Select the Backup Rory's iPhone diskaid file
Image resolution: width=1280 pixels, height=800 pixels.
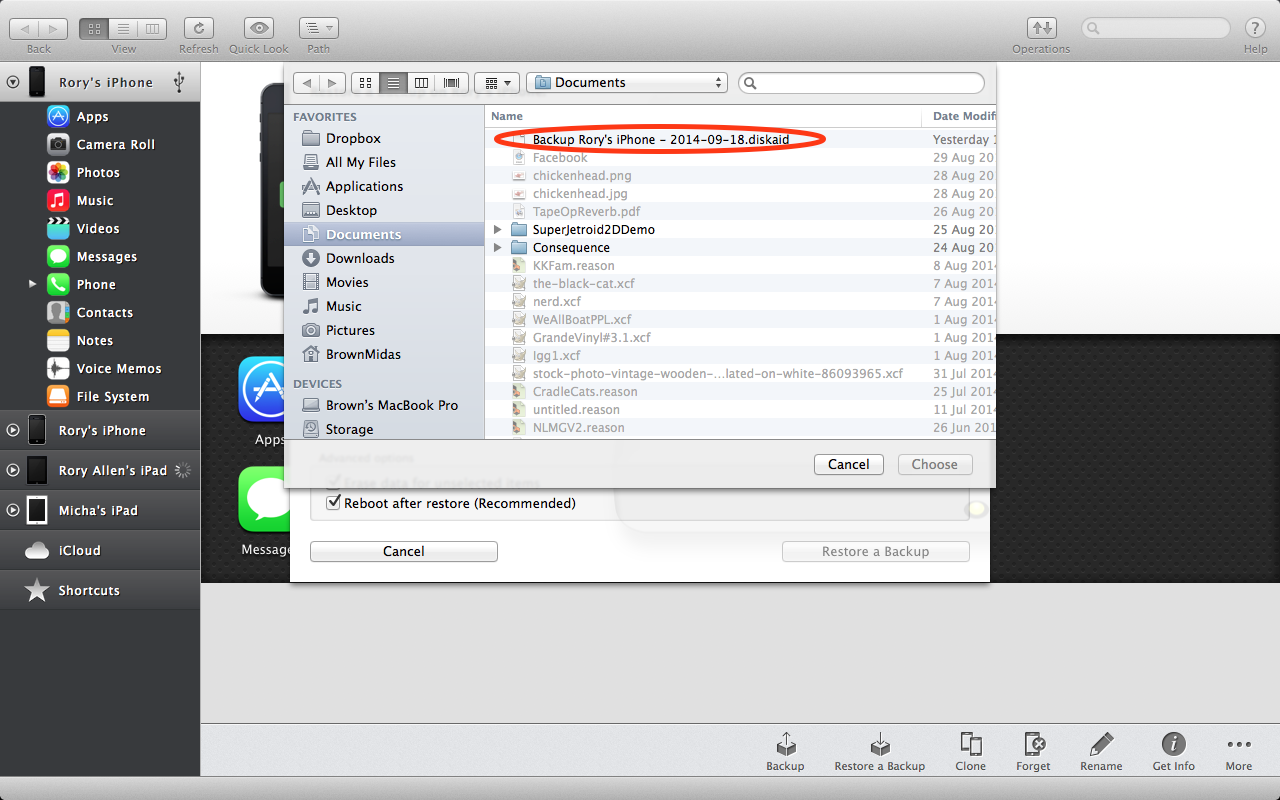[661, 140]
